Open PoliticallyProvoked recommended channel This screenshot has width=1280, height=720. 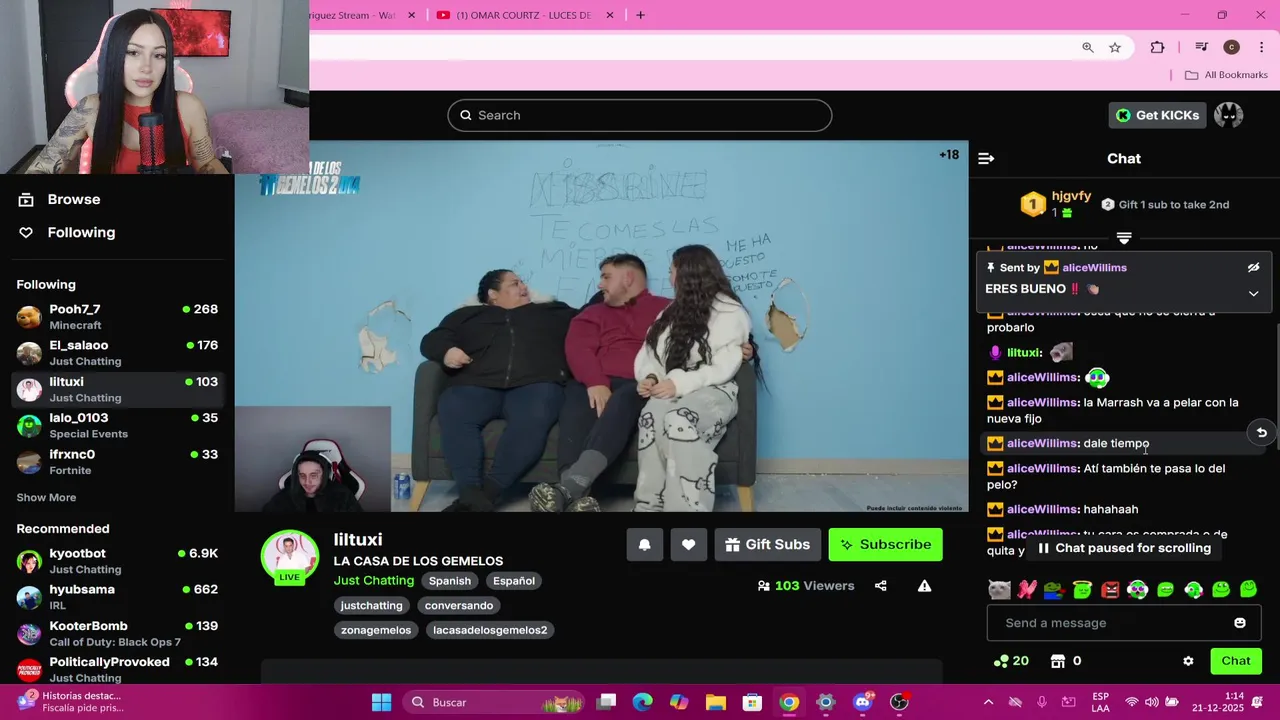click(x=118, y=669)
